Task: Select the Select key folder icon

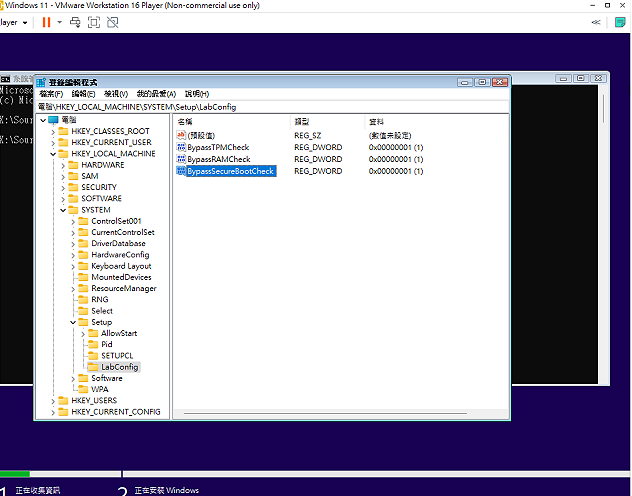Action: coord(83,311)
